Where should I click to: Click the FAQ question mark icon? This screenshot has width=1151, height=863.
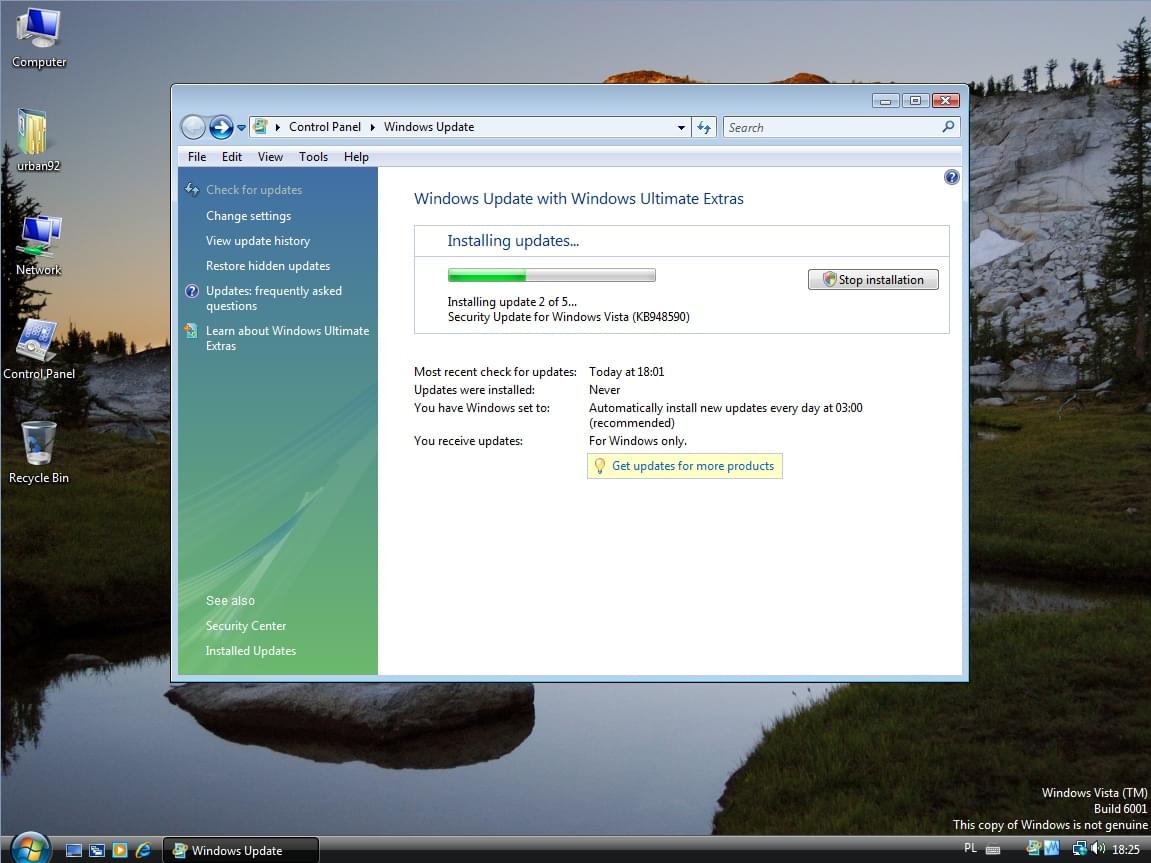(x=192, y=291)
